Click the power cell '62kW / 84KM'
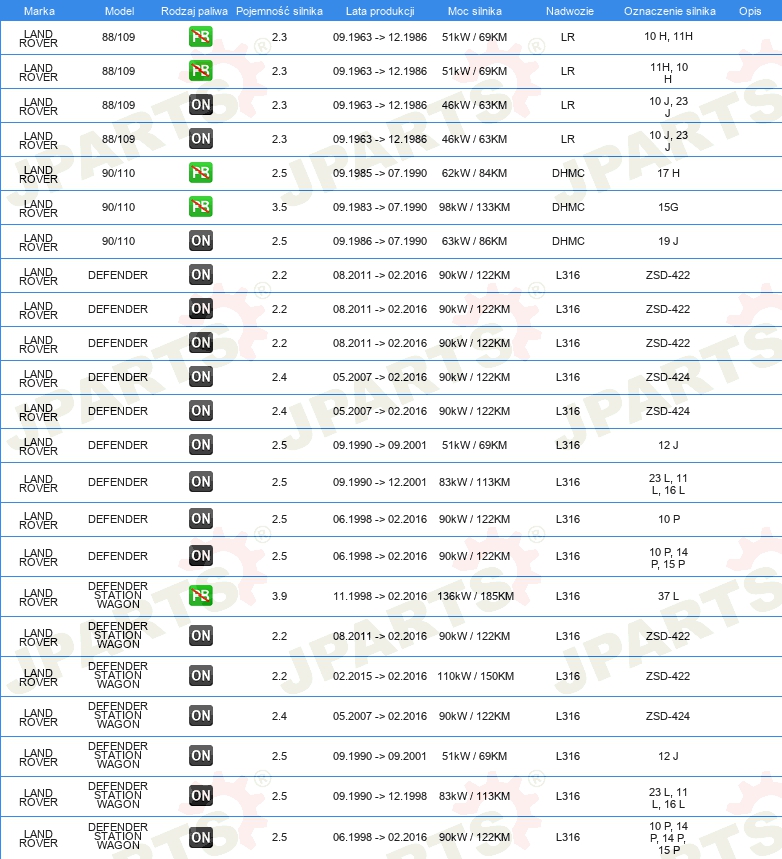The image size is (782, 859). pos(474,173)
